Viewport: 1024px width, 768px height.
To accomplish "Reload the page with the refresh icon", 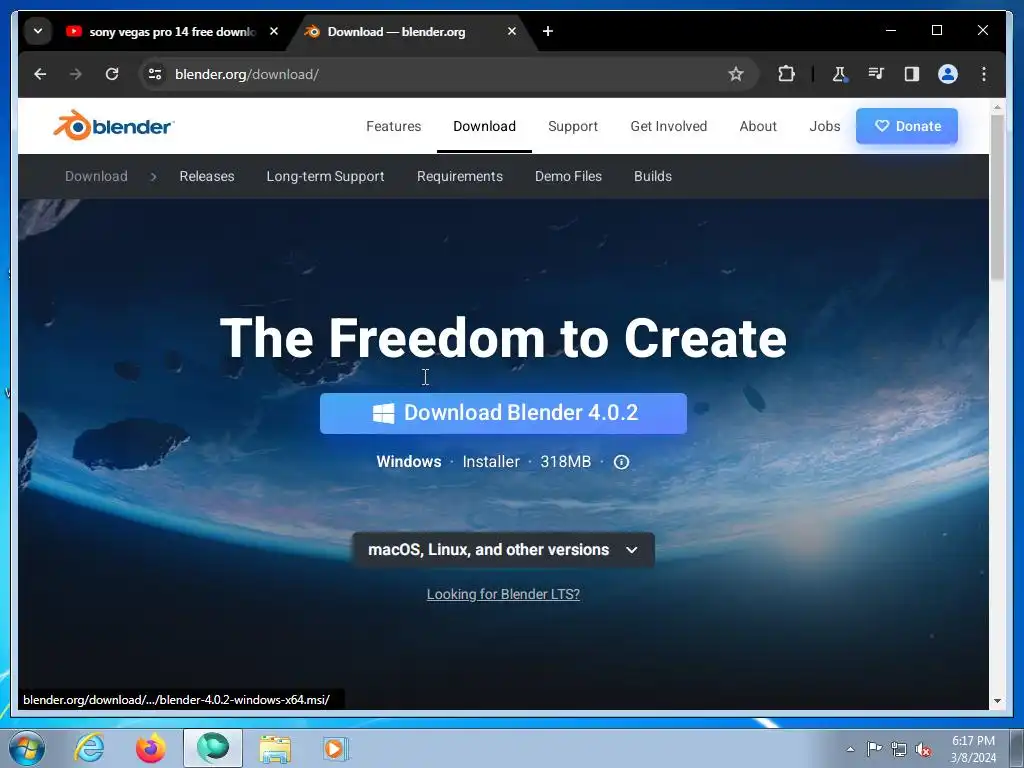I will 112,74.
